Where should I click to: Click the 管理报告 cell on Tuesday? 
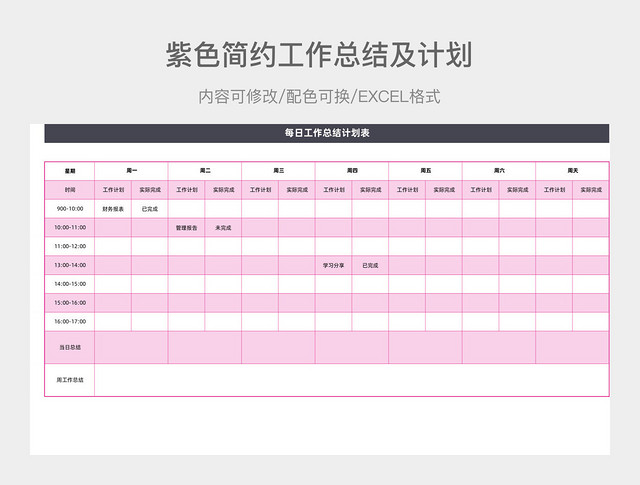[x=187, y=227]
